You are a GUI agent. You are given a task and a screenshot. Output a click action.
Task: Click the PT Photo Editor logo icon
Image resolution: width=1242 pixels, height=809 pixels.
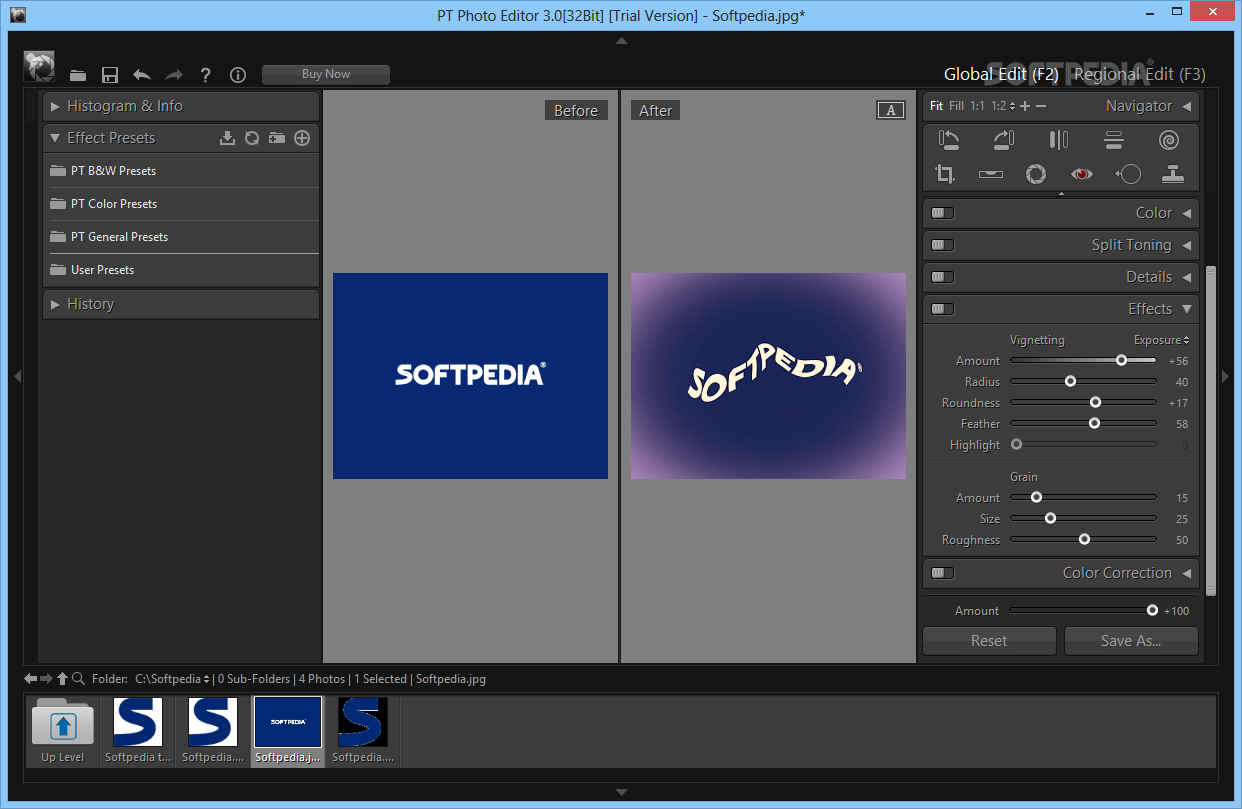coord(39,66)
